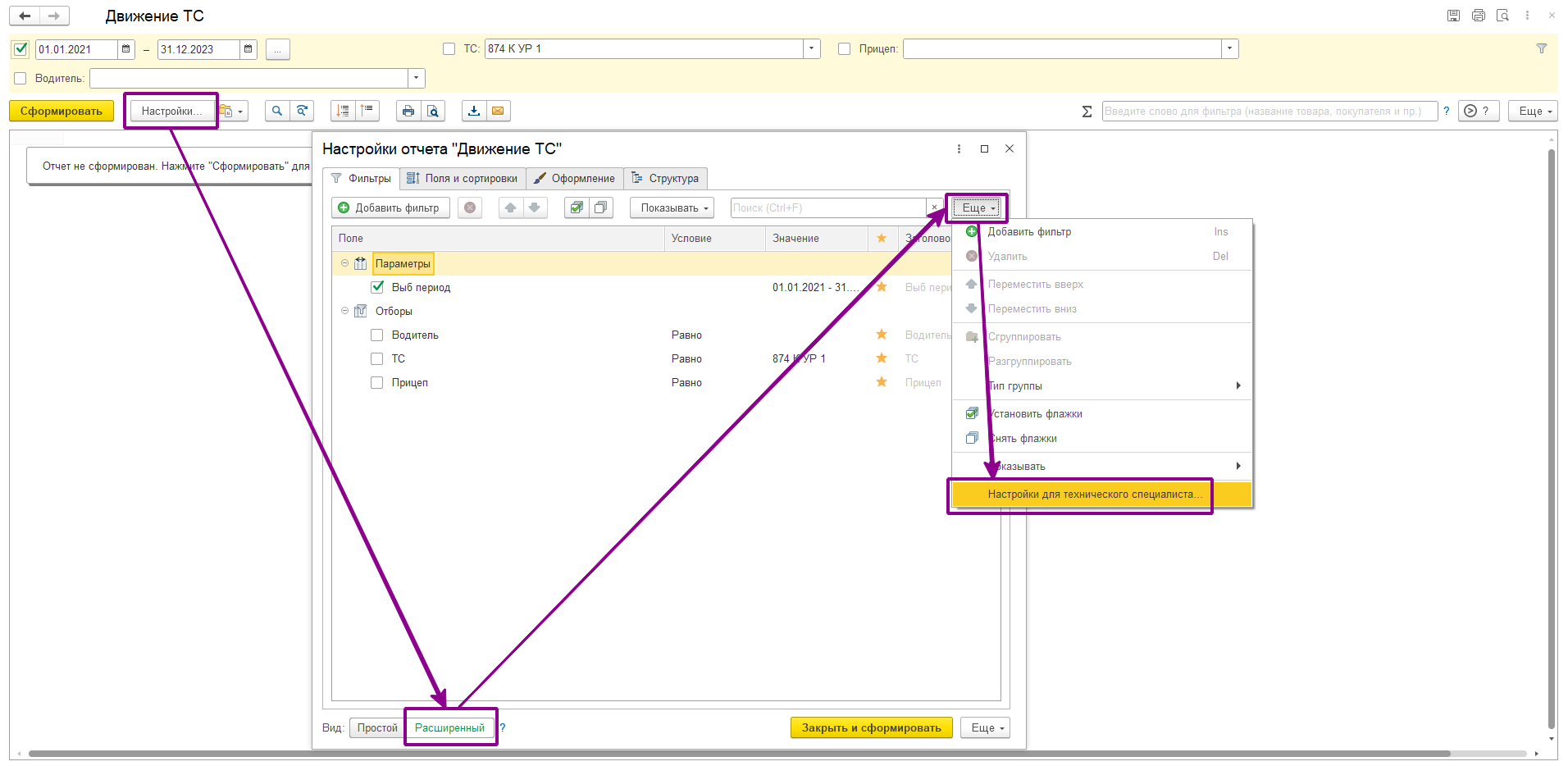Screen dimensions: 1568x766
Task: Click the set all flags icon
Action: [577, 207]
